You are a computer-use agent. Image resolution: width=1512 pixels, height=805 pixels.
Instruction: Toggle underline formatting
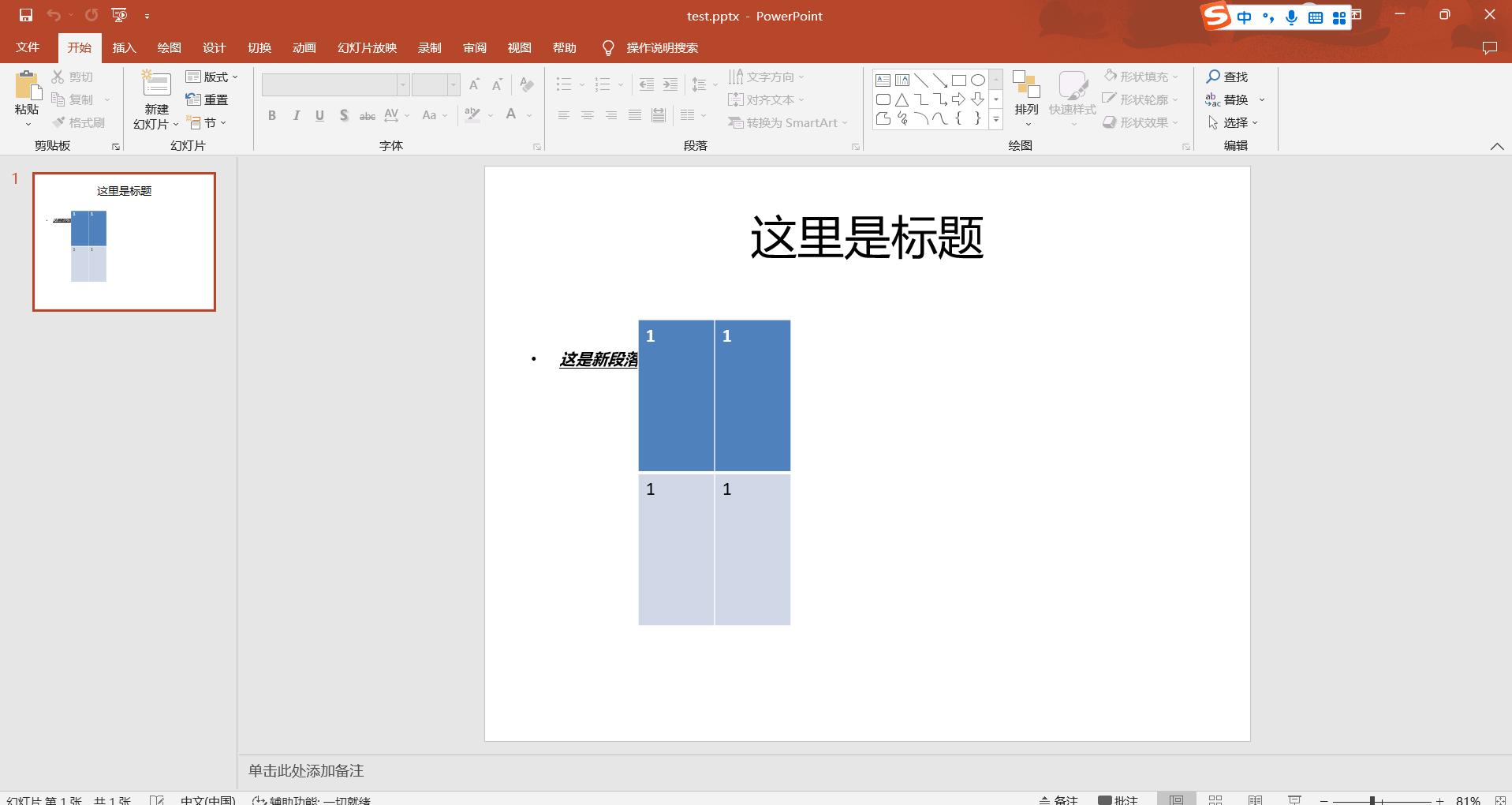tap(319, 115)
